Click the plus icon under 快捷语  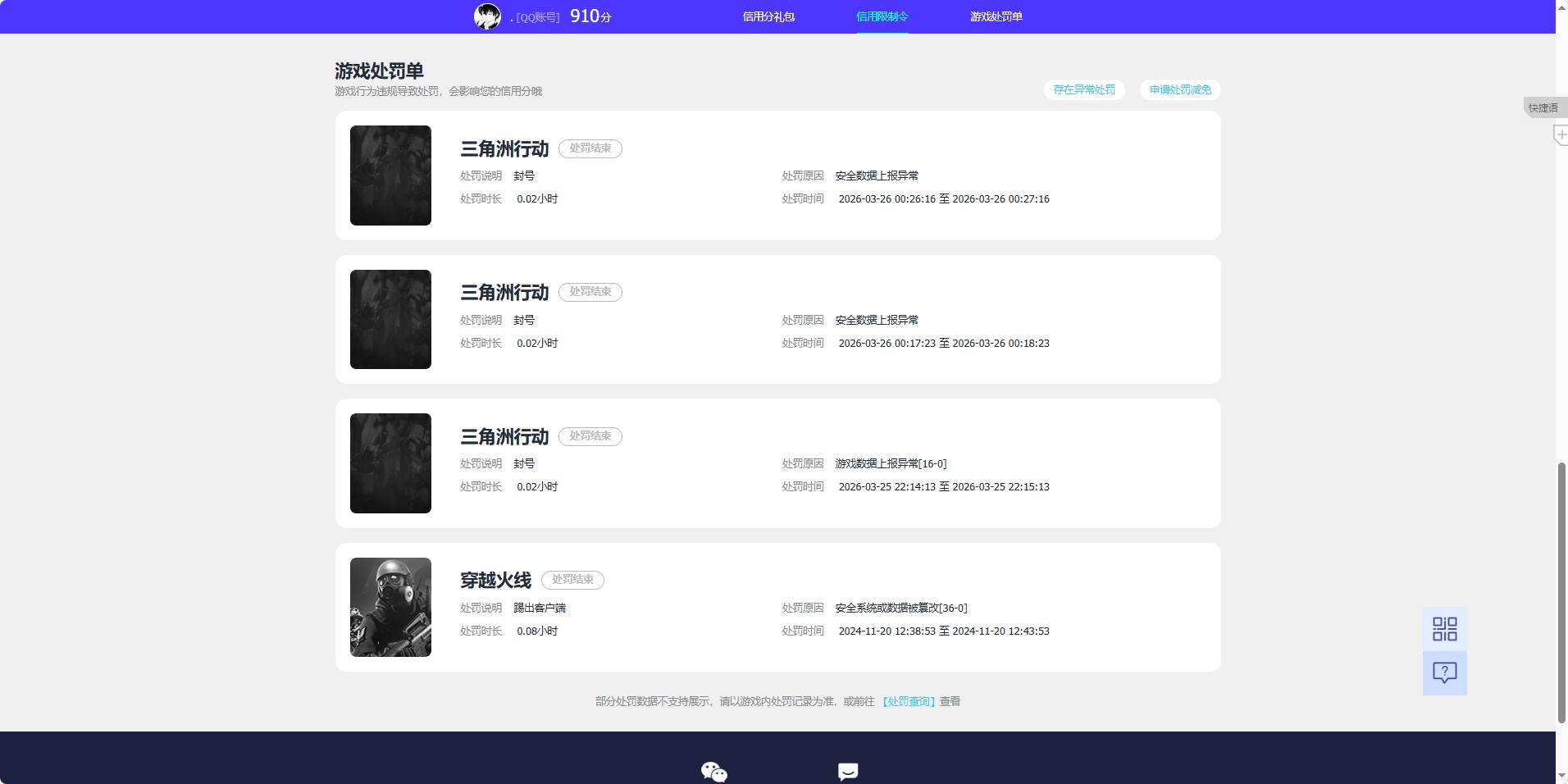point(1561,134)
